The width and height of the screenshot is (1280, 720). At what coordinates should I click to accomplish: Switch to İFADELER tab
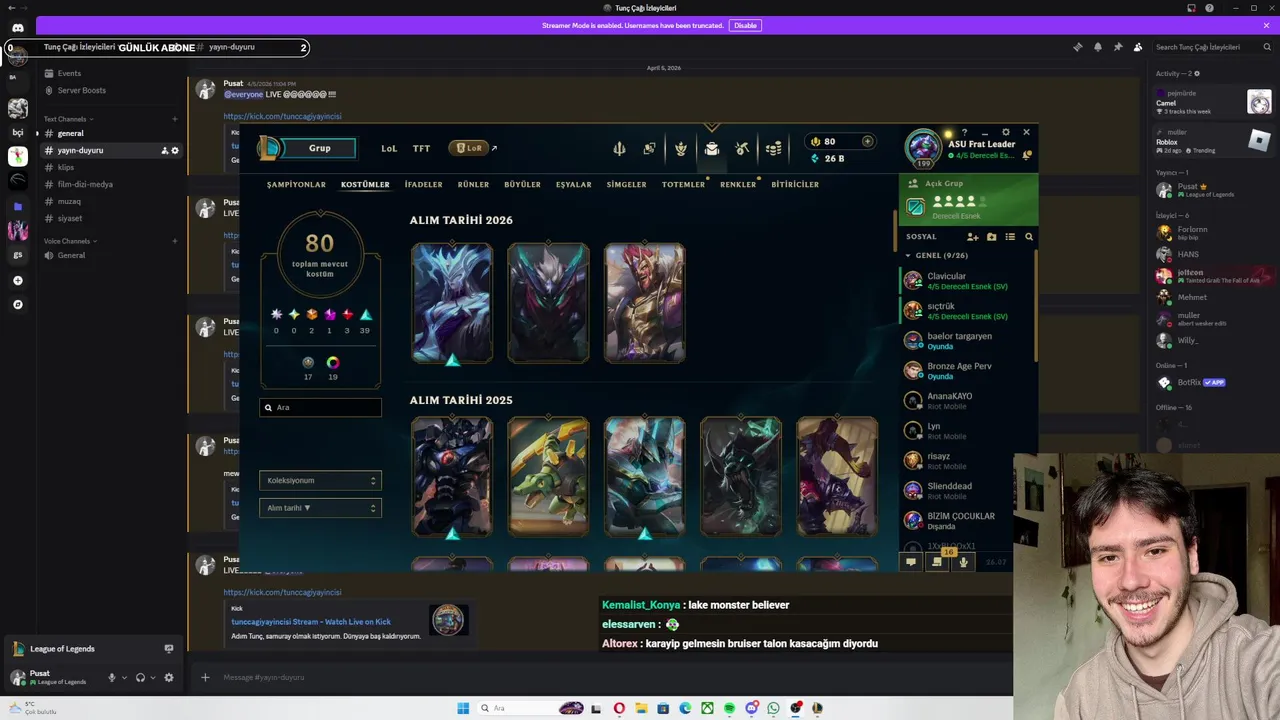[x=424, y=184]
